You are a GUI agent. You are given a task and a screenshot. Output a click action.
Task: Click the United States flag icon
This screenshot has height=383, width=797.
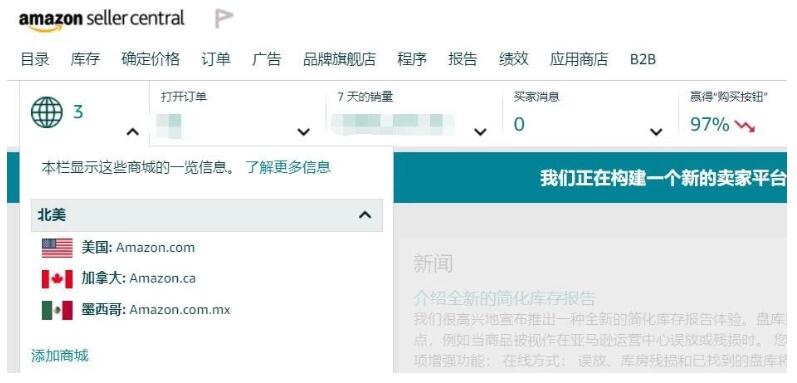(x=57, y=248)
